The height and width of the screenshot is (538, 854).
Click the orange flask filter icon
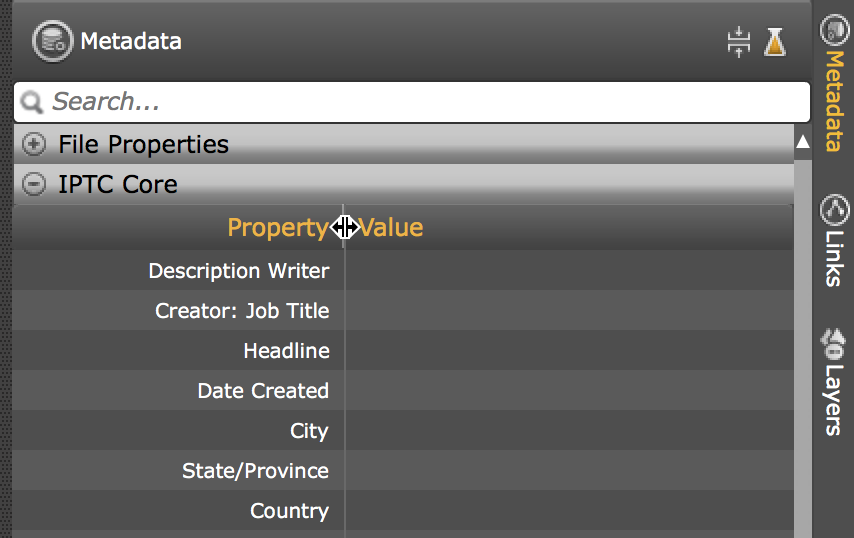(775, 42)
